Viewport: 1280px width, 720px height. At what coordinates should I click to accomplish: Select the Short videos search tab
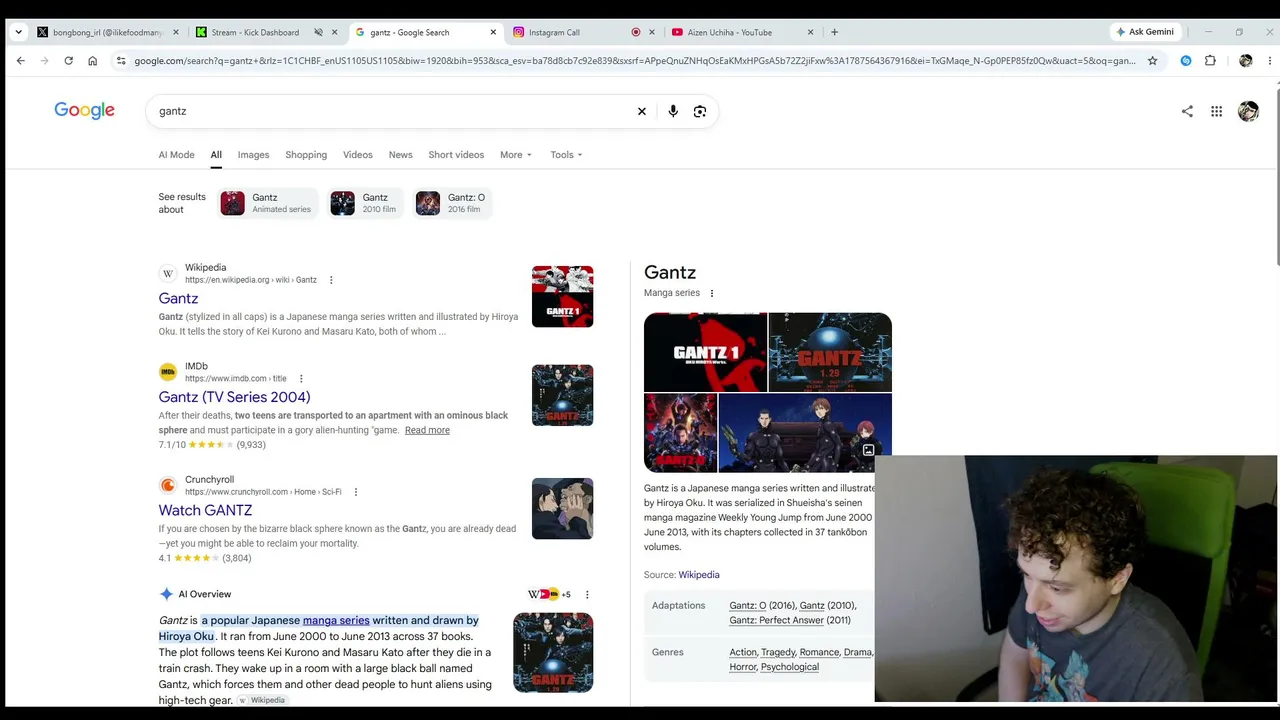456,155
